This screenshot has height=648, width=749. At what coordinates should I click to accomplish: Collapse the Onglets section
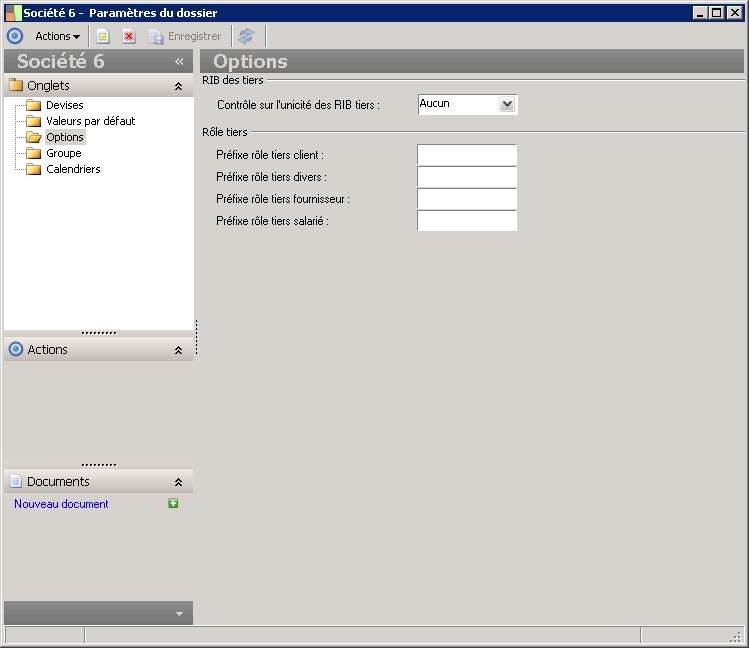178,86
